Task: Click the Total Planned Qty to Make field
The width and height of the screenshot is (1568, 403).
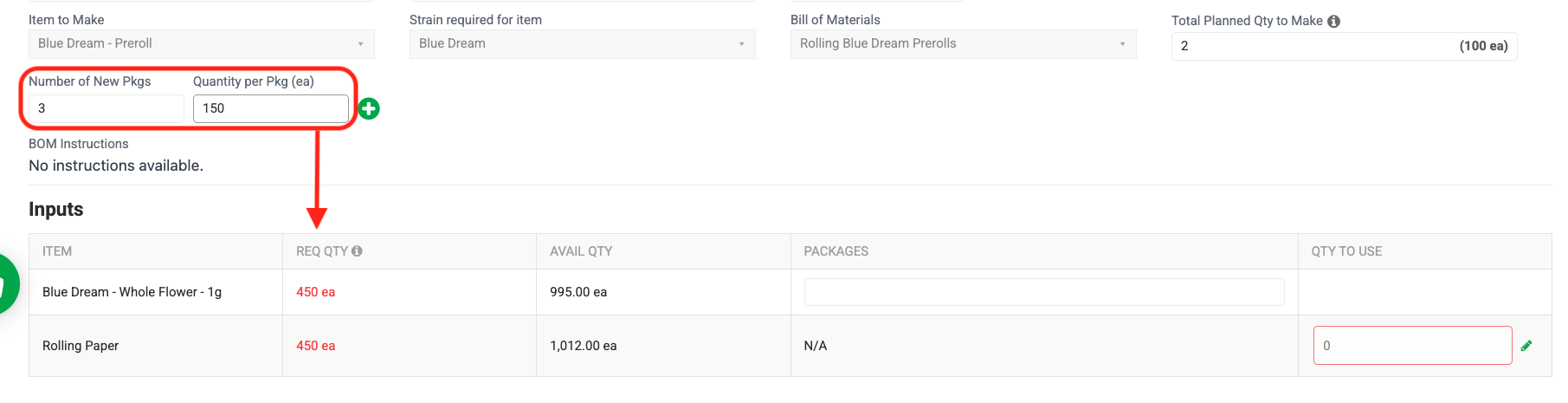Action: (1345, 46)
